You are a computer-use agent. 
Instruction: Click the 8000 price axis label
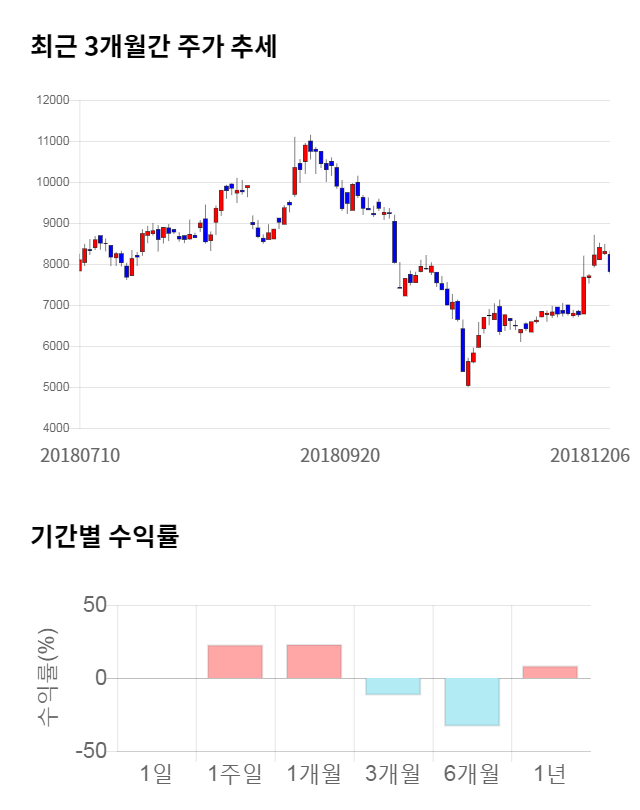click(x=55, y=265)
